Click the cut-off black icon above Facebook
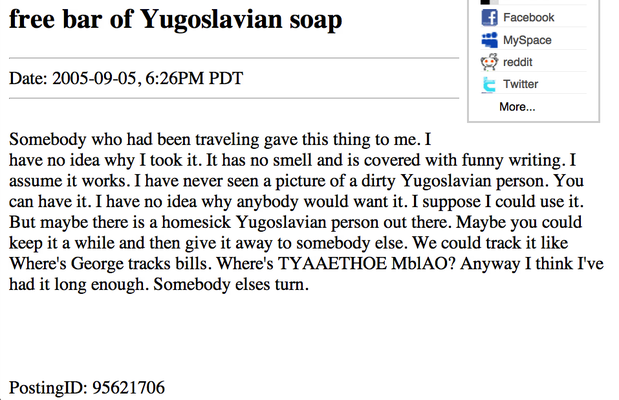Viewport: 619px width, 400px height. tap(490, 2)
